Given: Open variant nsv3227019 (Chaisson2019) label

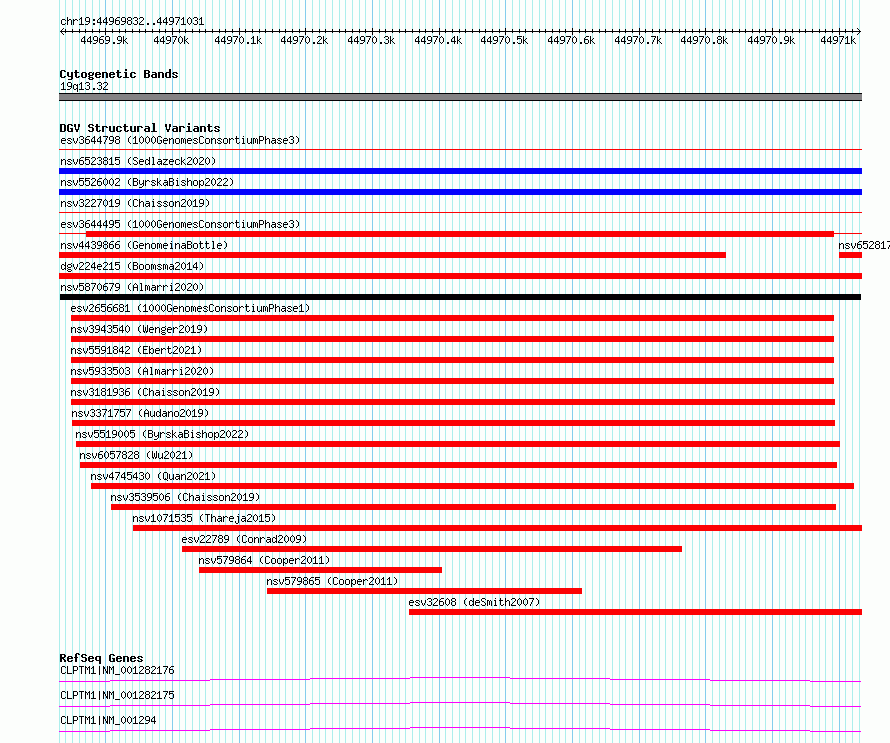Looking at the screenshot, I should (135, 203).
